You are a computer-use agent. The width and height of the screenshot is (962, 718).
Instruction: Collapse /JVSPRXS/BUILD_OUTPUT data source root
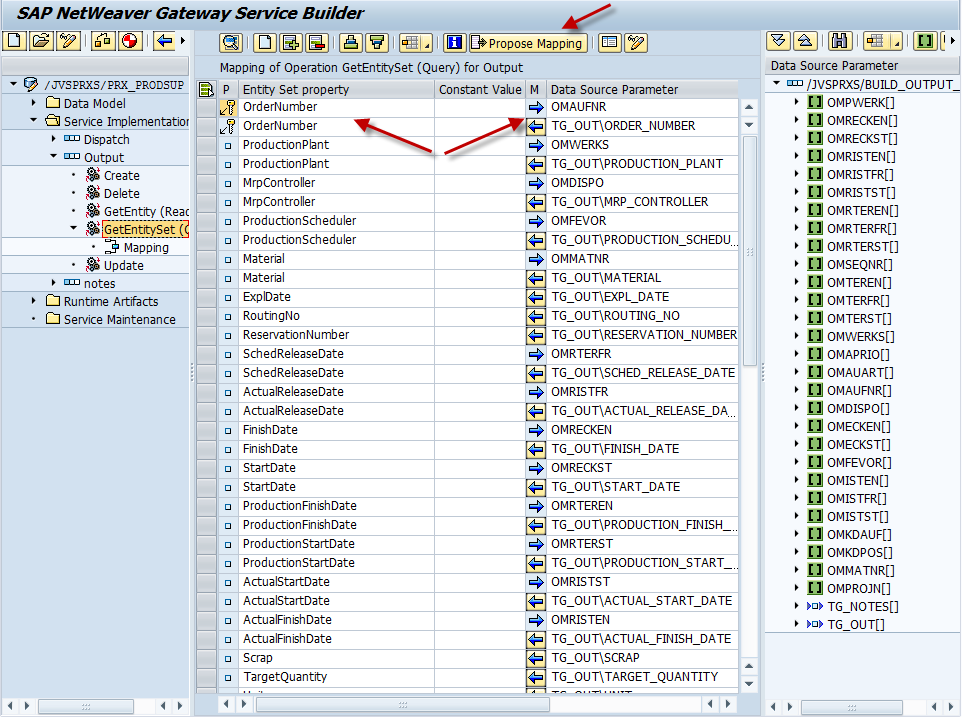[777, 83]
